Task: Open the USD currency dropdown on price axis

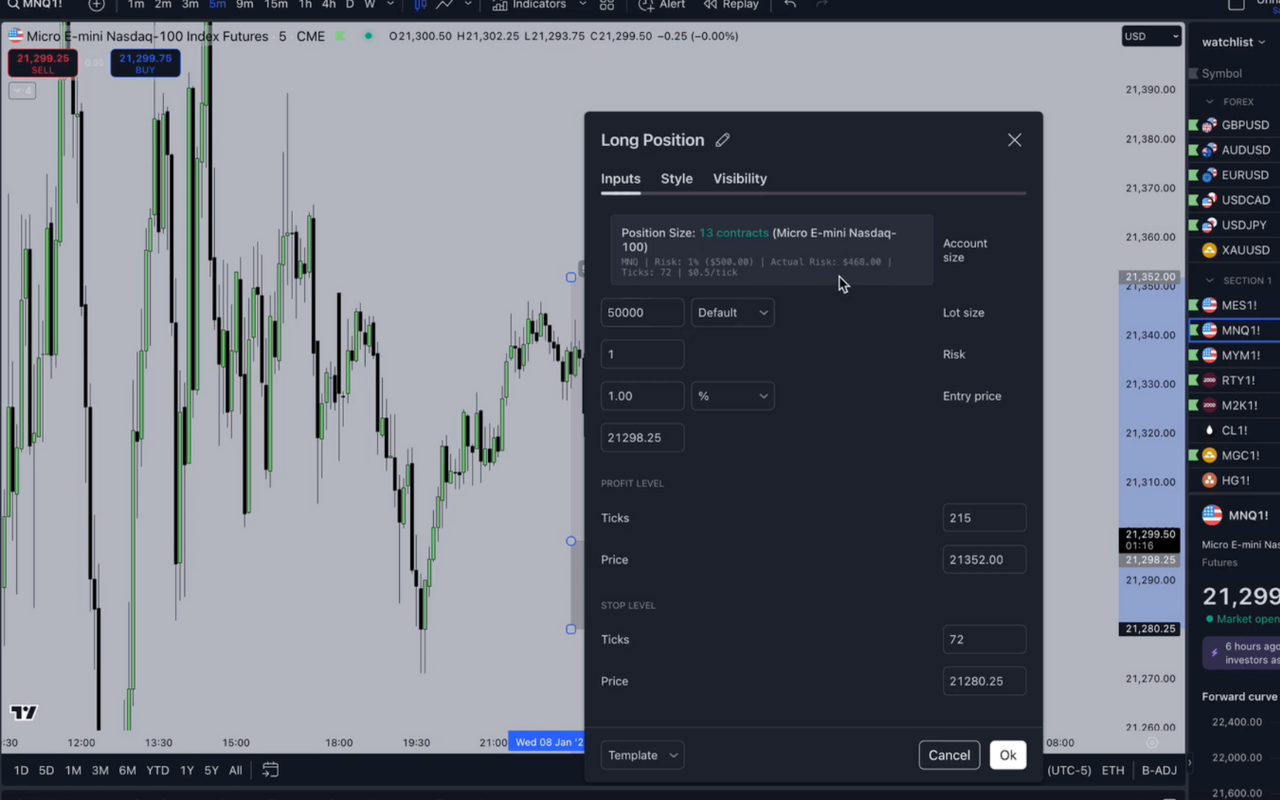Action: coord(1152,36)
